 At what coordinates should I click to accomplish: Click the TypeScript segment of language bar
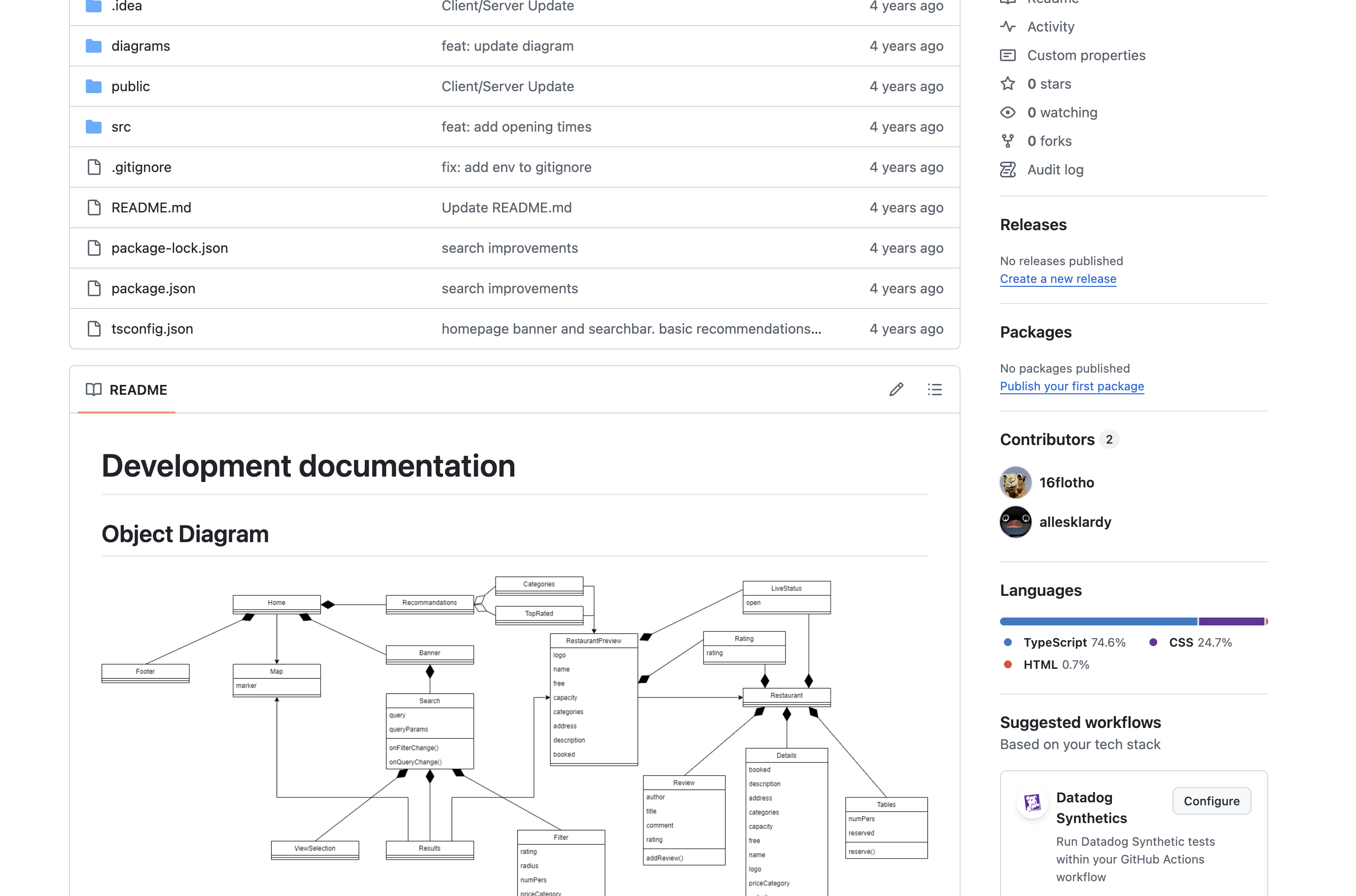(x=1098, y=621)
